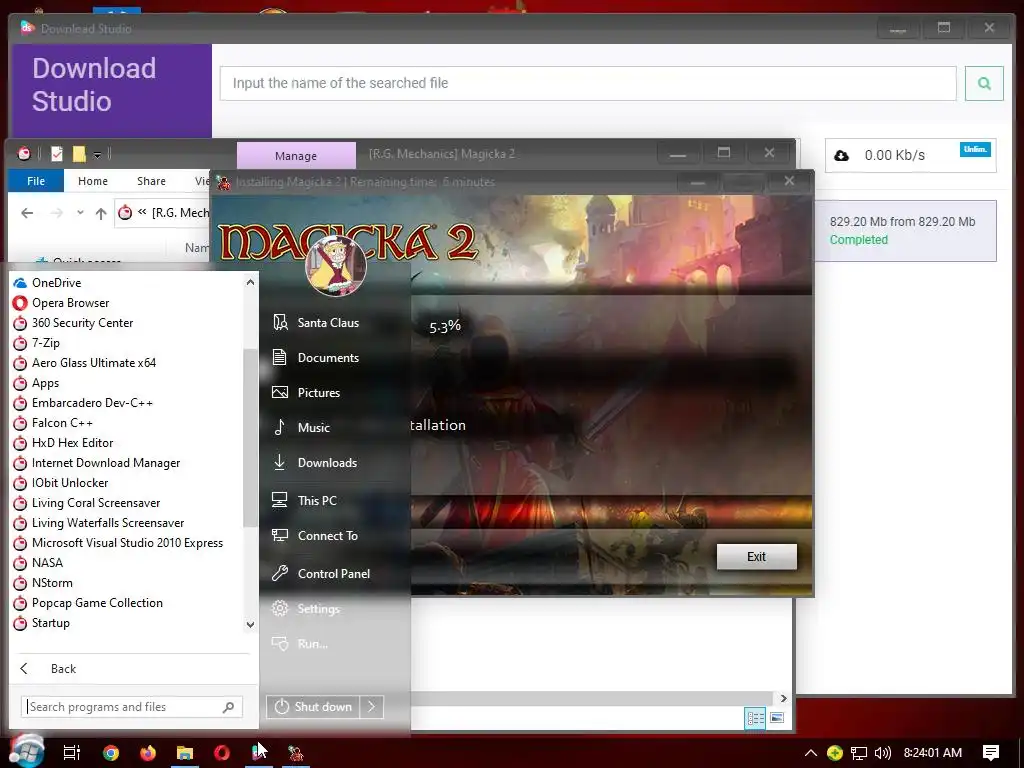This screenshot has height=768, width=1024.
Task: Open Embarcadero Dev-C++ entry
Action: pos(82,403)
